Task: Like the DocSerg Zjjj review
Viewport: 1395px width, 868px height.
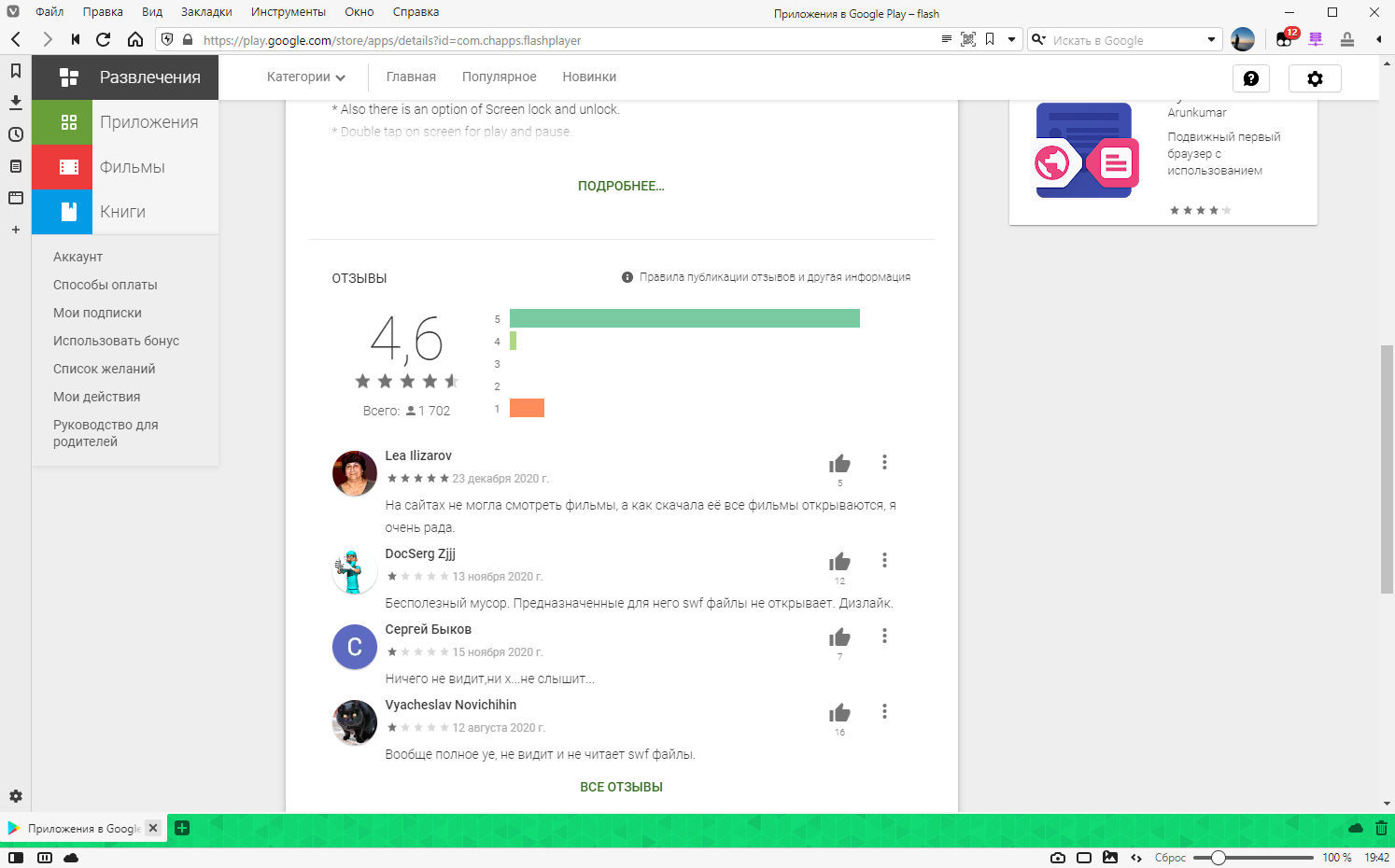Action: coord(839,561)
